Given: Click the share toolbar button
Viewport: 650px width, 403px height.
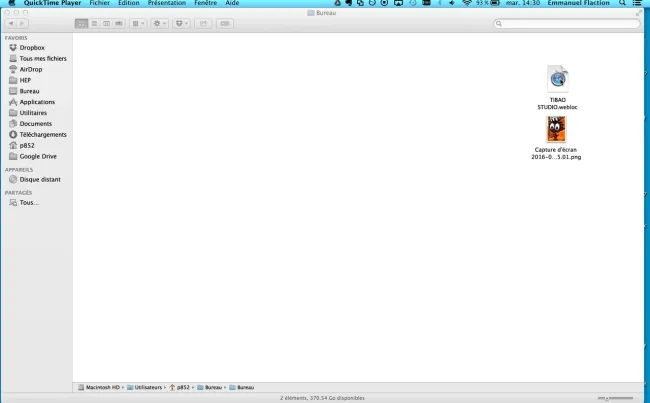Looking at the screenshot, I should (203, 24).
